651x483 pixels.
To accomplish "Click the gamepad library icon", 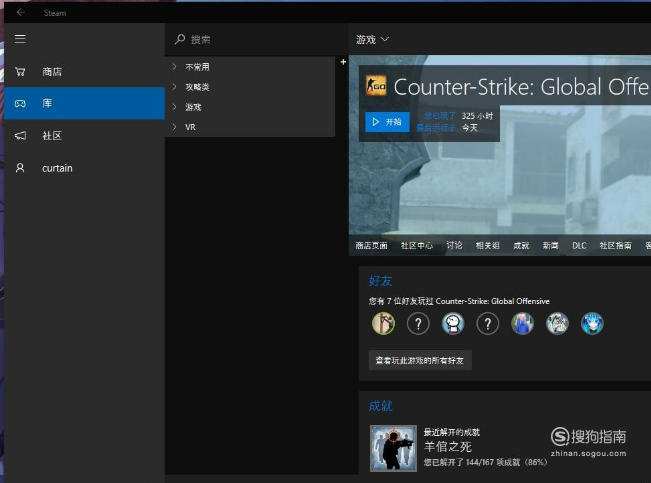I will click(20, 103).
